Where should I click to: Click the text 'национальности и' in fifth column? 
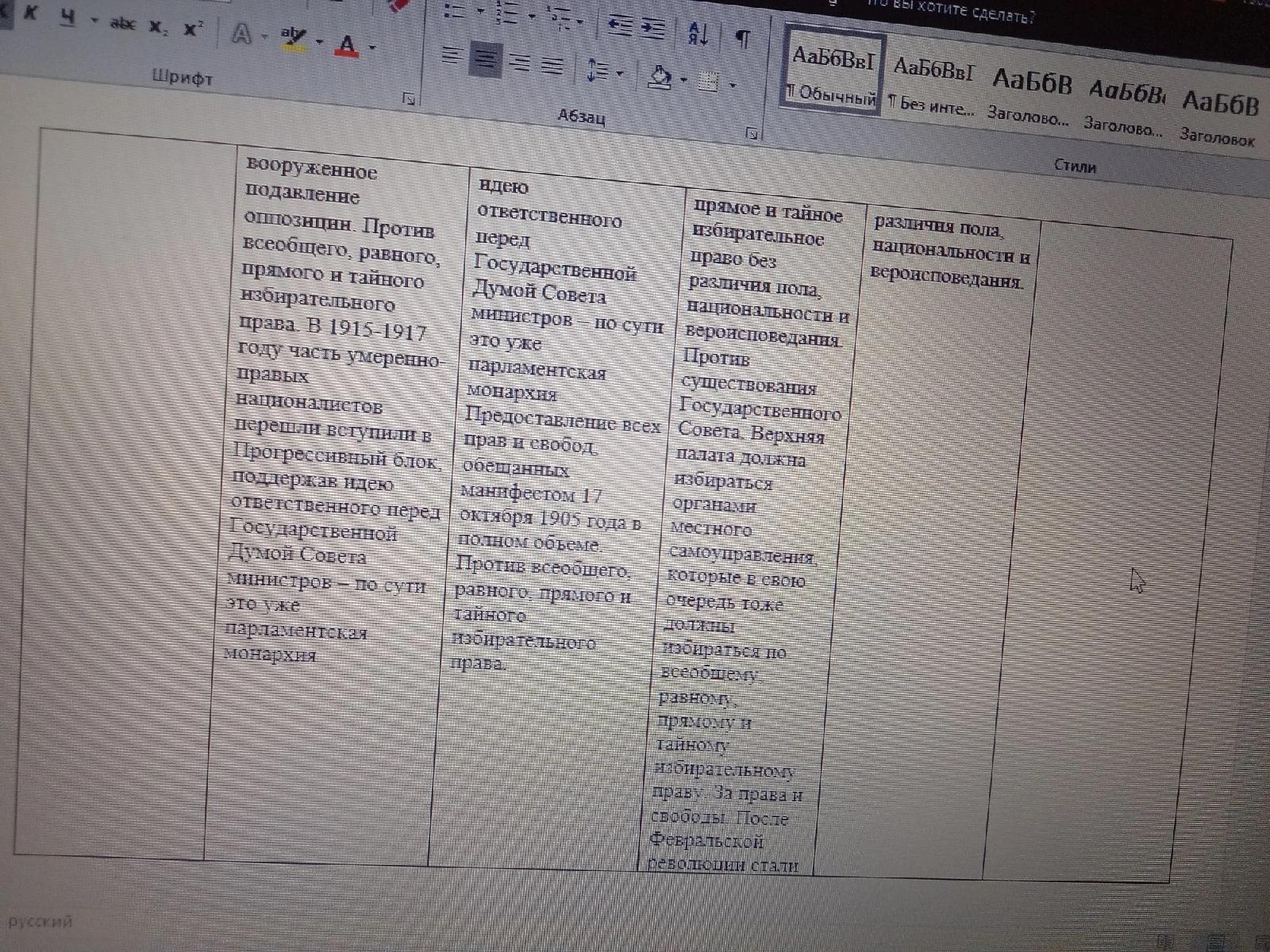950,252
